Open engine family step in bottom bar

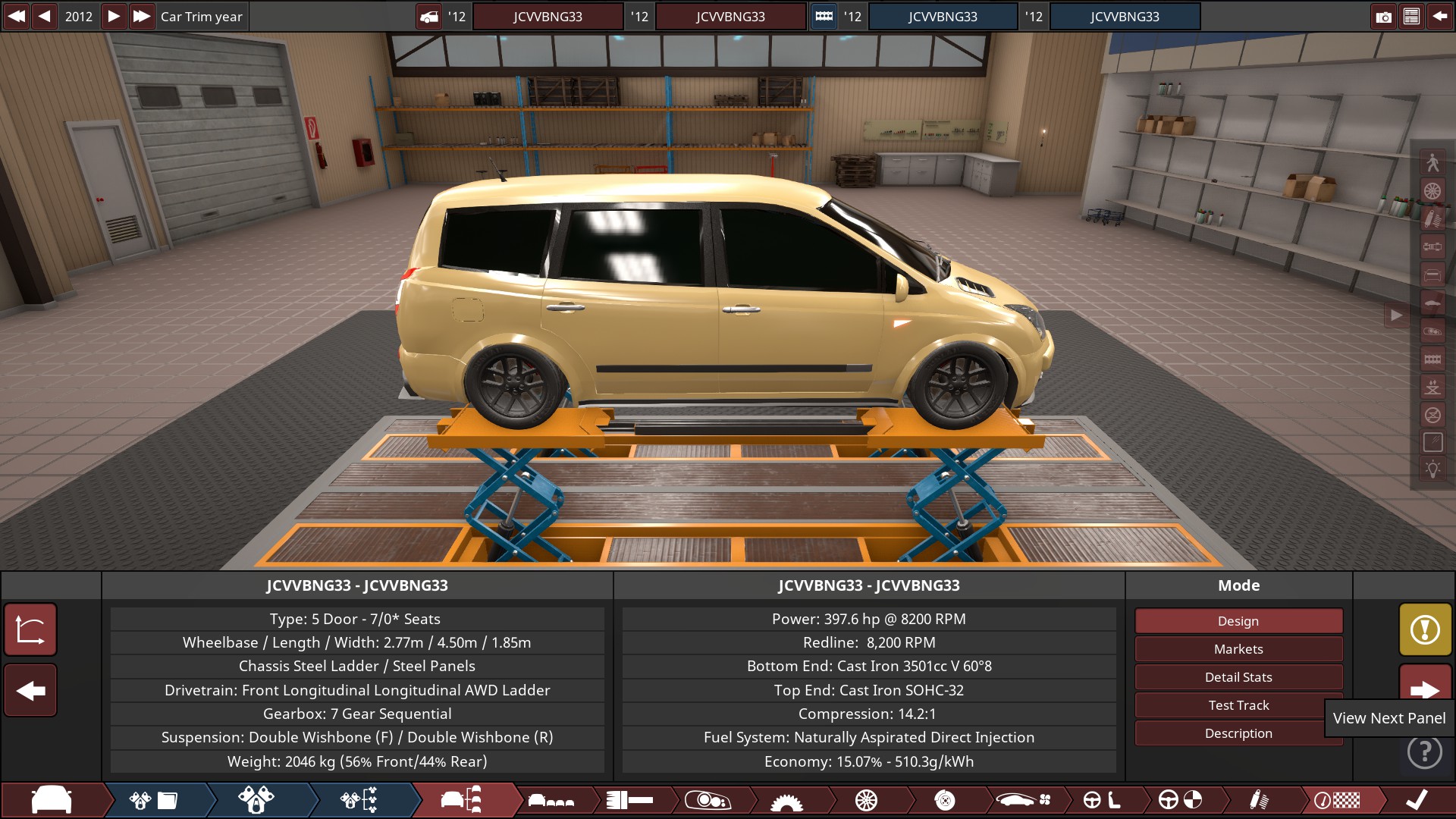point(153,800)
